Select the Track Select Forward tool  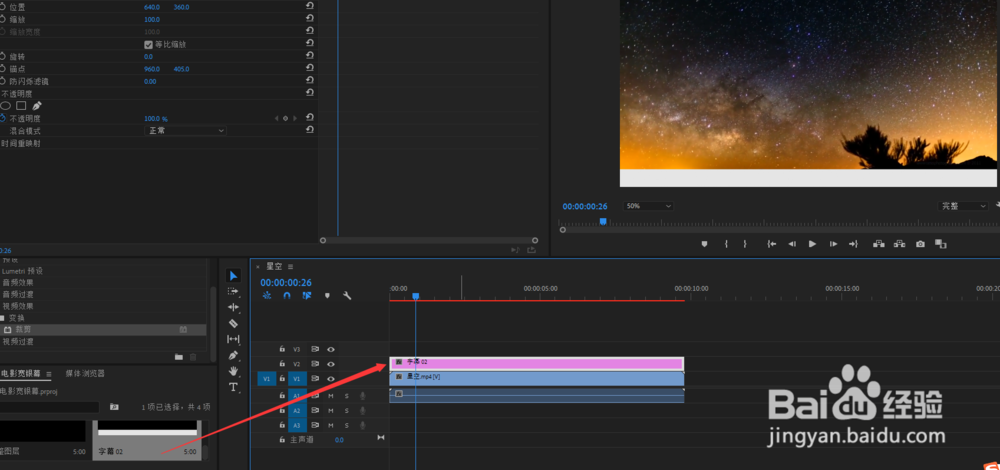(233, 291)
